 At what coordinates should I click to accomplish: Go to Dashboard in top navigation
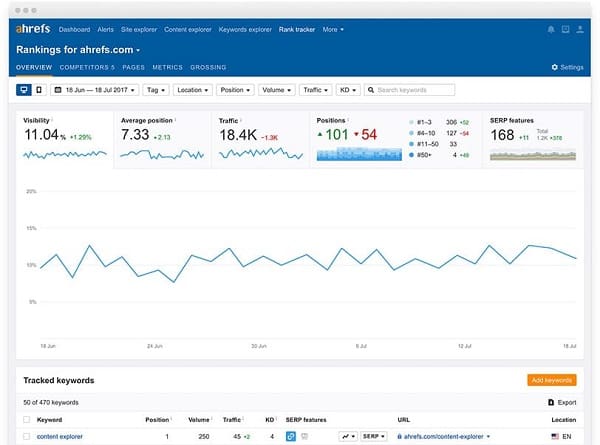click(x=74, y=29)
